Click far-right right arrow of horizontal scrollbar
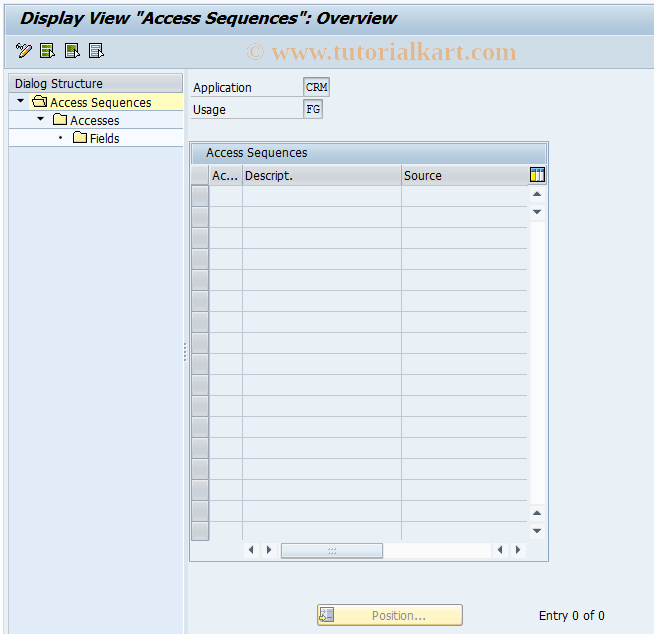This screenshot has width=654, height=634. 518,550
